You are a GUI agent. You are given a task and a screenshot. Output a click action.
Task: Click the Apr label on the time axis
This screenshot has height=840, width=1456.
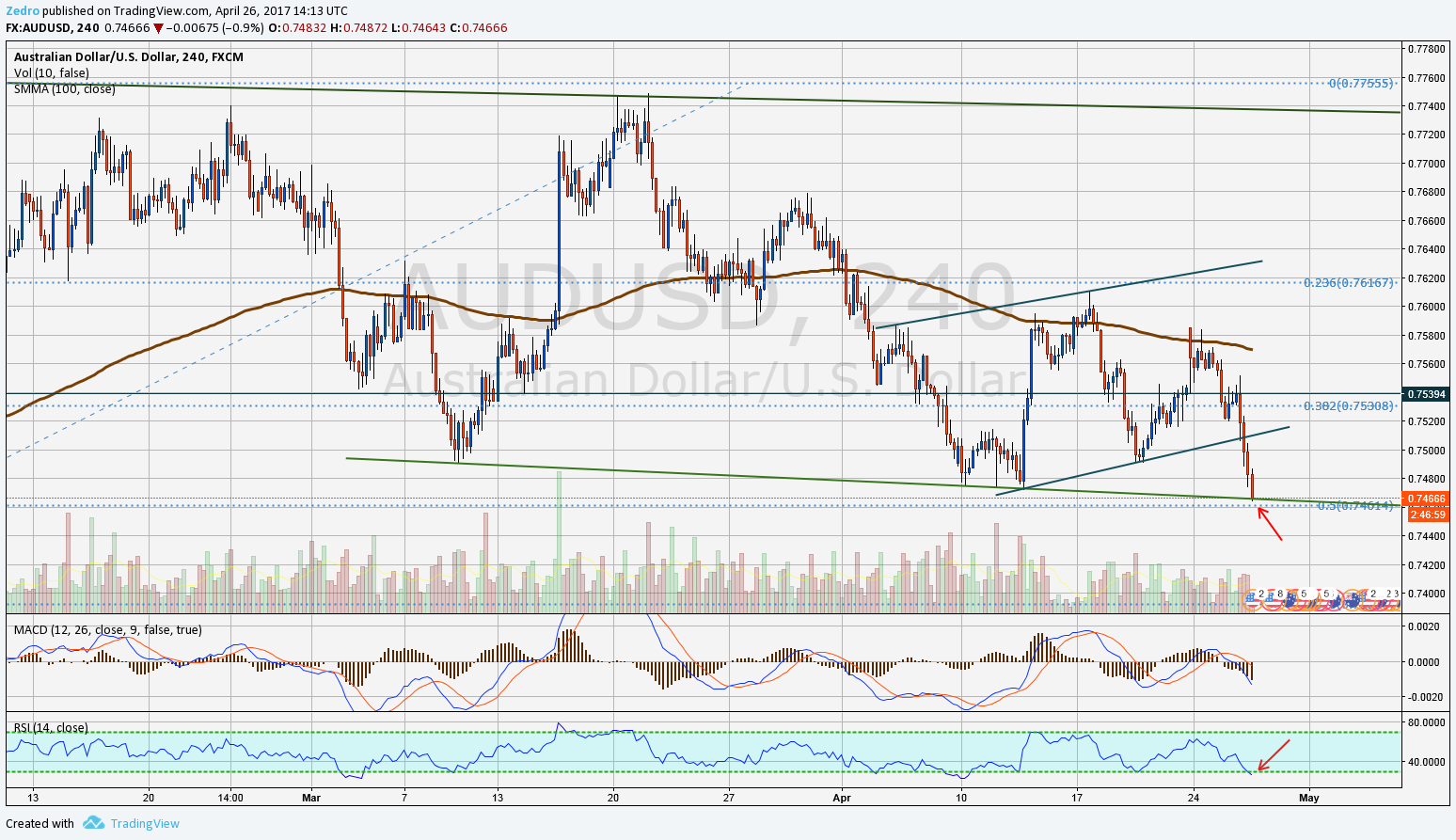coord(840,798)
